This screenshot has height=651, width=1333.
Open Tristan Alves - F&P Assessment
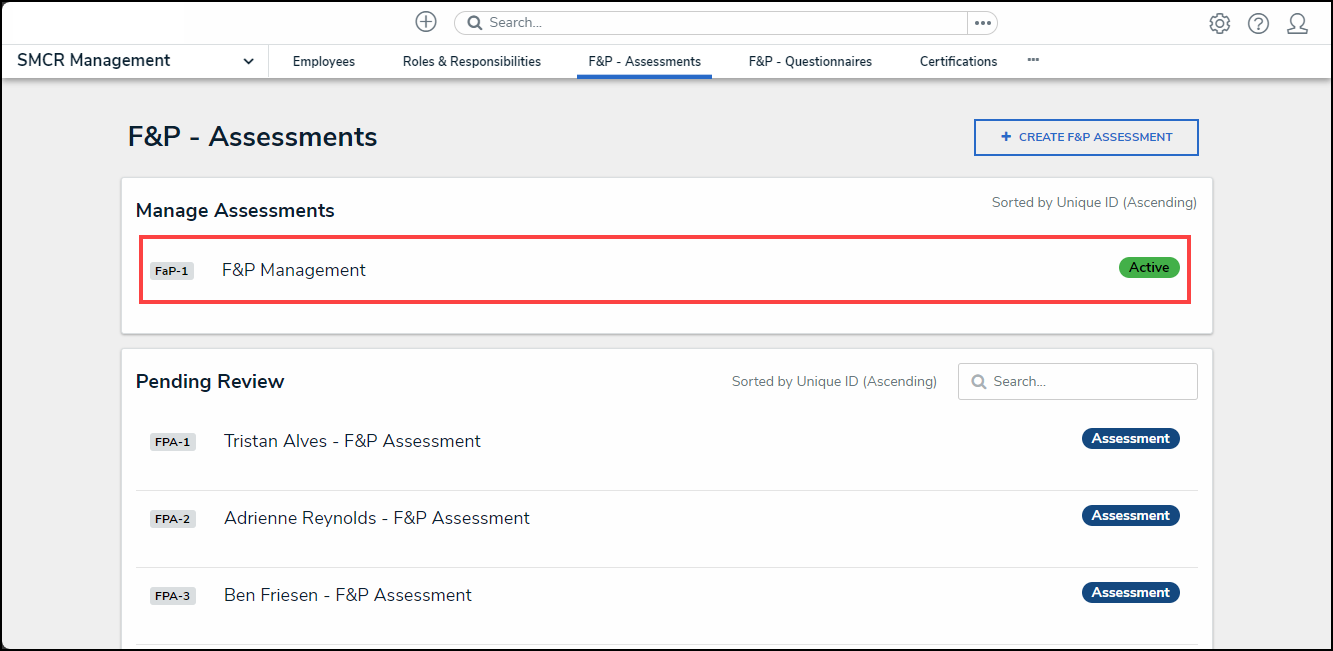(352, 440)
